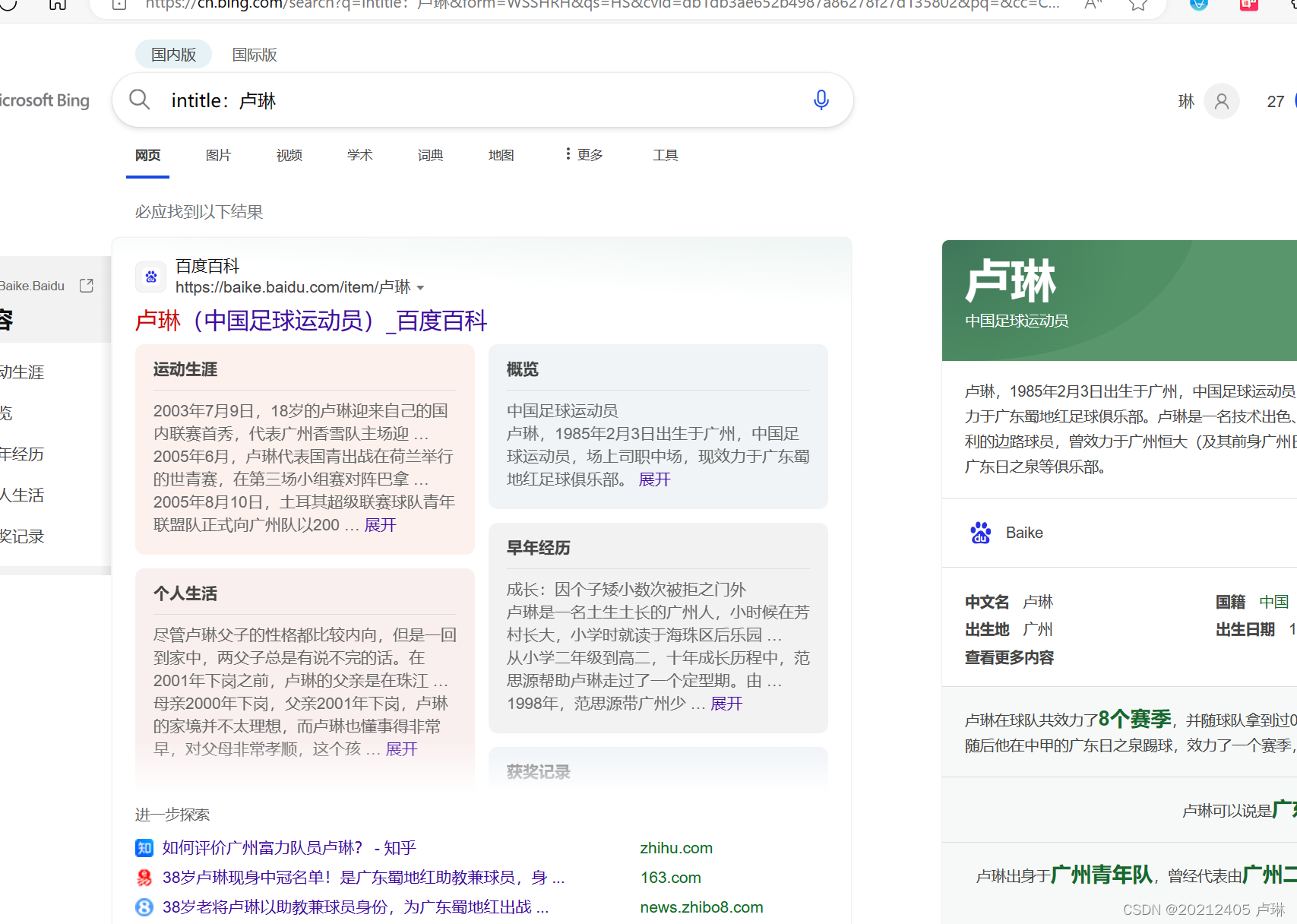Open 38岁卢琳现身中冠名单 link

pyautogui.click(x=363, y=878)
